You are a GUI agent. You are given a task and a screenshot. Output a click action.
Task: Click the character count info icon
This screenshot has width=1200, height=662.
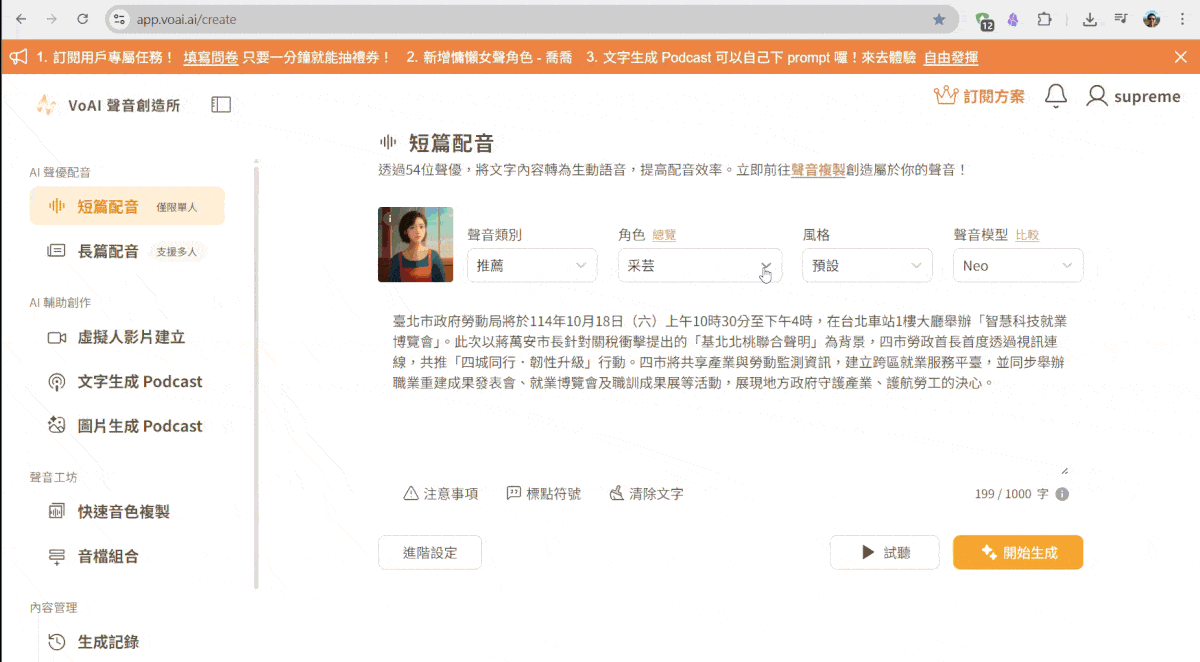pos(1062,494)
